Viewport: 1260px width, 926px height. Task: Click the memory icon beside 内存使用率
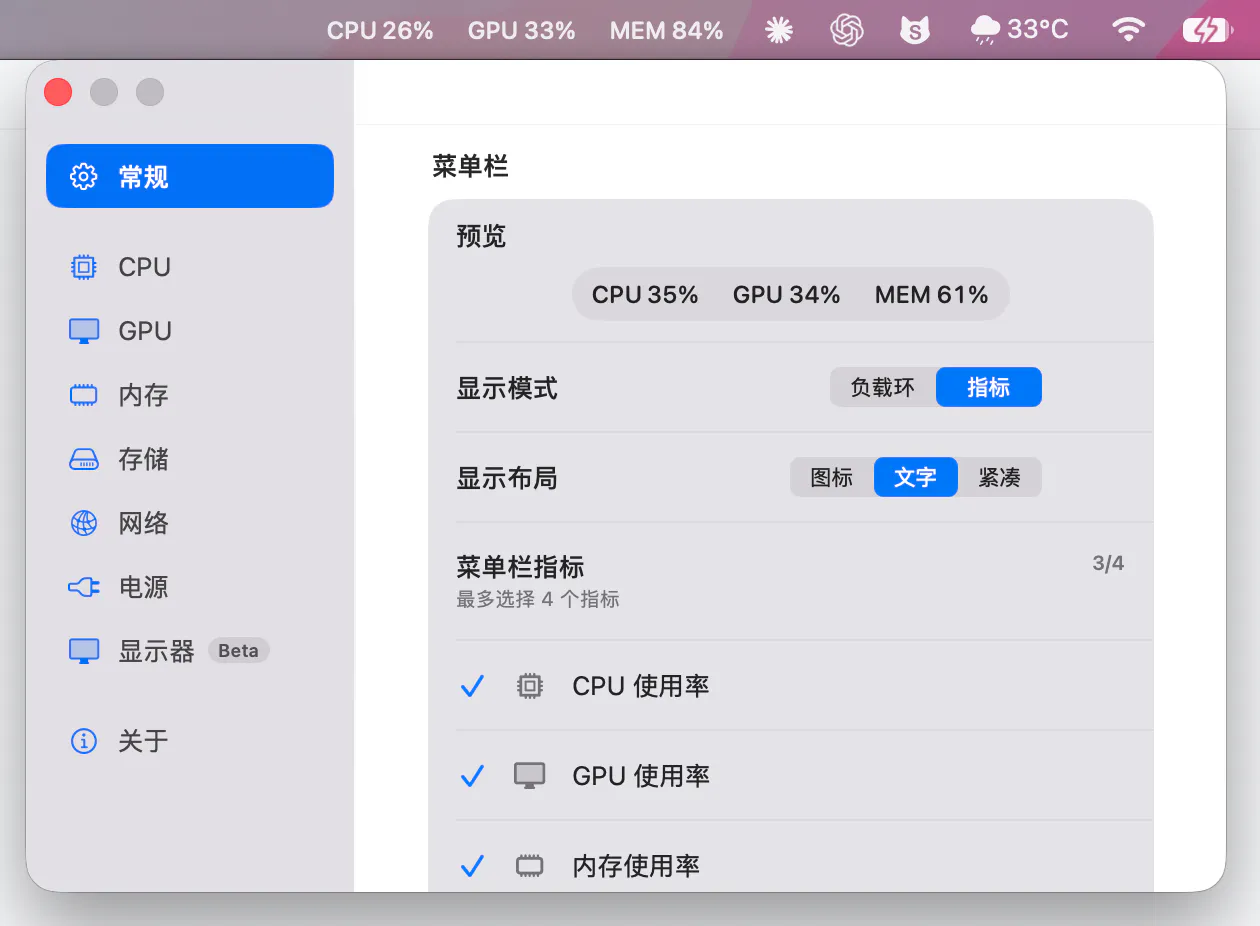point(530,866)
